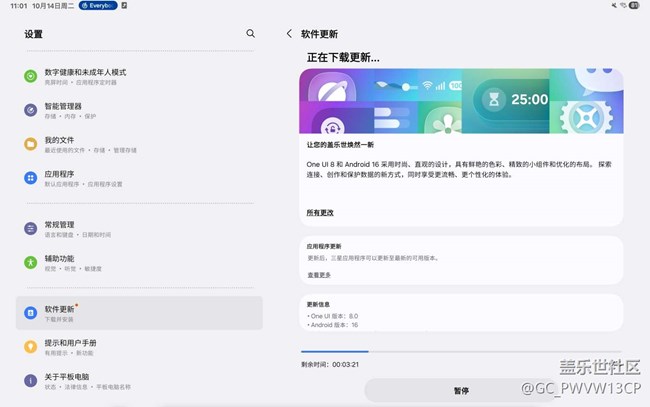Go back using the chevron beside 软件更新
Viewport: 650px width, 407px height.
tap(289, 33)
